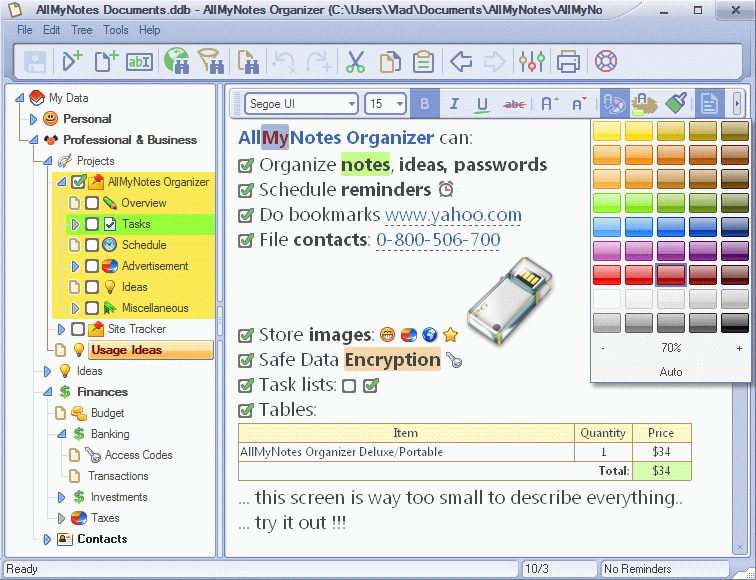Collapse the Professional & Business folder
This screenshot has height=580, width=756.
(x=33, y=140)
